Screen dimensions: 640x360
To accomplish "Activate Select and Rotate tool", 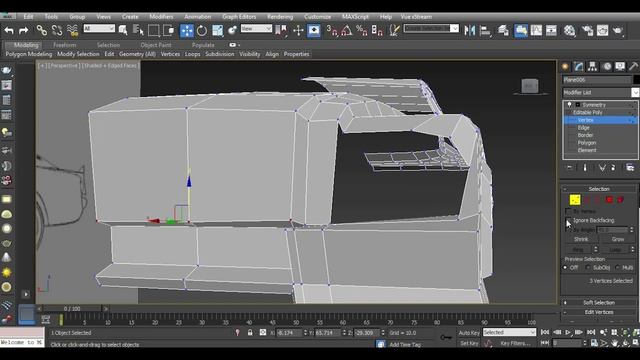I will click(202, 31).
